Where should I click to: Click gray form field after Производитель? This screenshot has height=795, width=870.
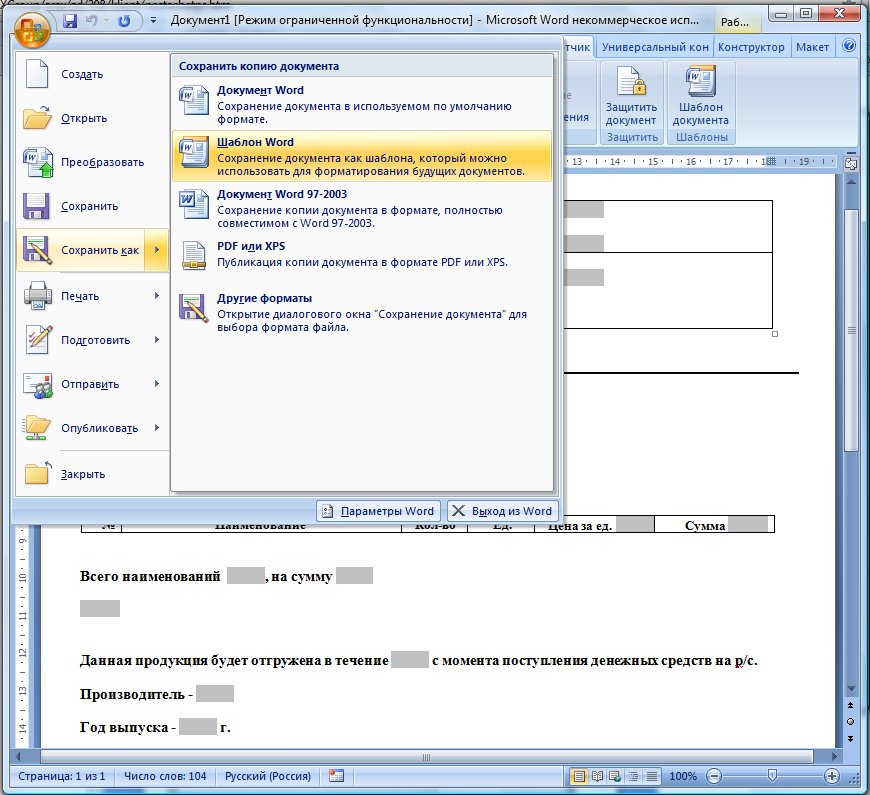[215, 693]
